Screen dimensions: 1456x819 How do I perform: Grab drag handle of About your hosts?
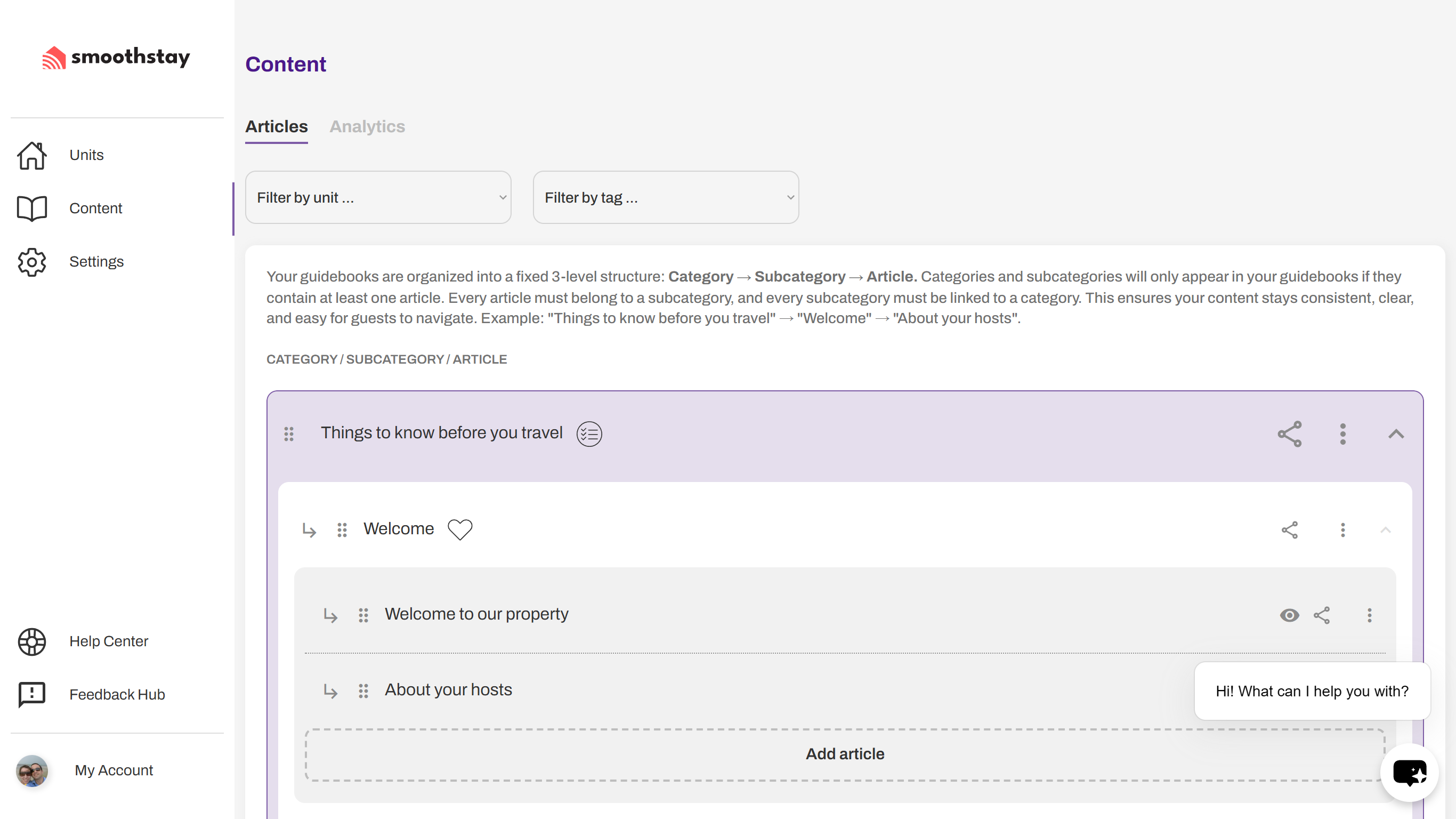pyautogui.click(x=363, y=690)
